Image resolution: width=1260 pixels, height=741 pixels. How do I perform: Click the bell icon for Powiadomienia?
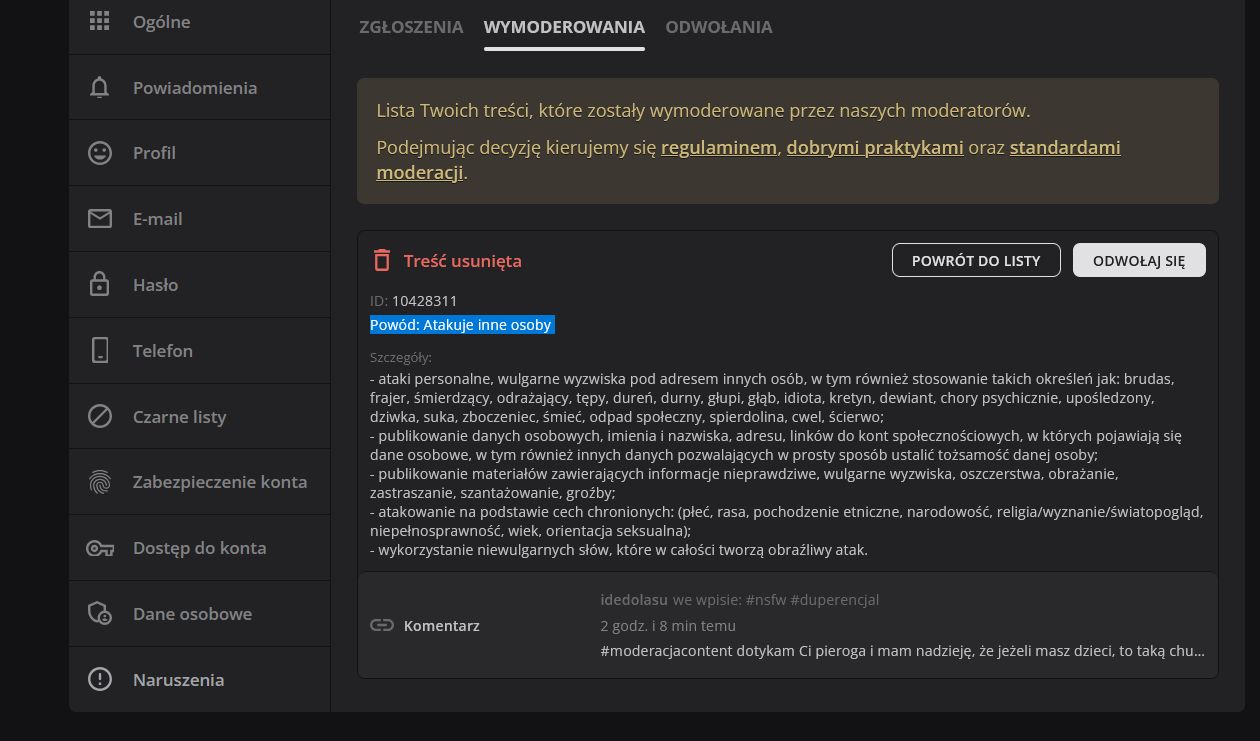tap(99, 88)
